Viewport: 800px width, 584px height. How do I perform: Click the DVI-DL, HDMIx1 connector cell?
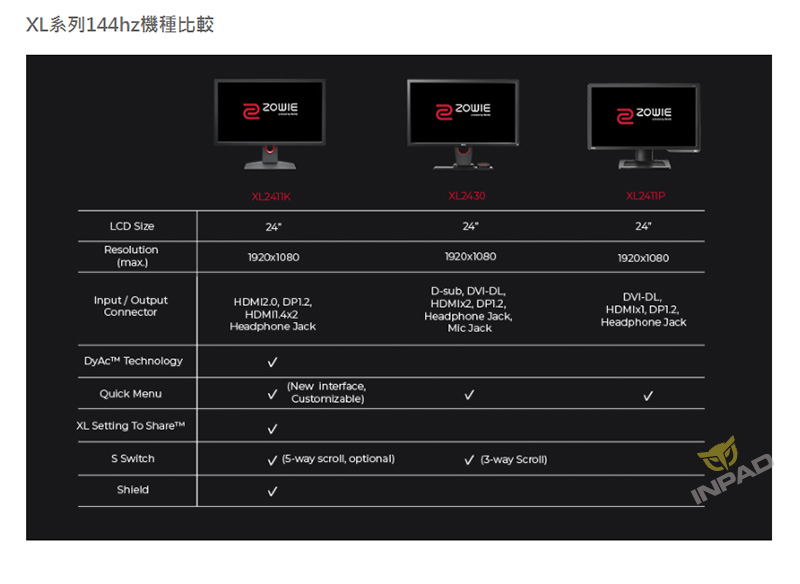(643, 310)
